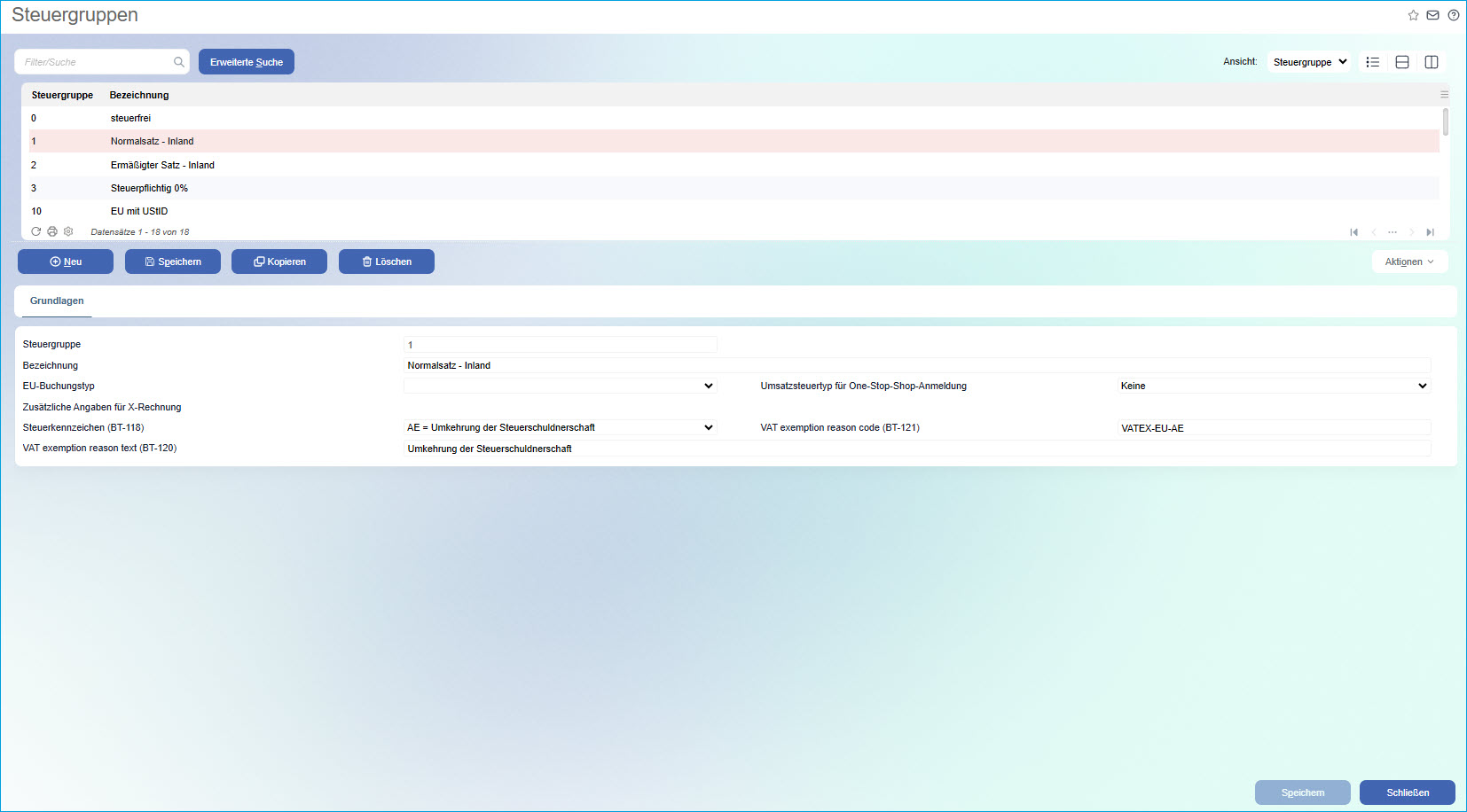The width and height of the screenshot is (1467, 812).
Task: Expand the Aktionen menu
Action: point(1410,262)
